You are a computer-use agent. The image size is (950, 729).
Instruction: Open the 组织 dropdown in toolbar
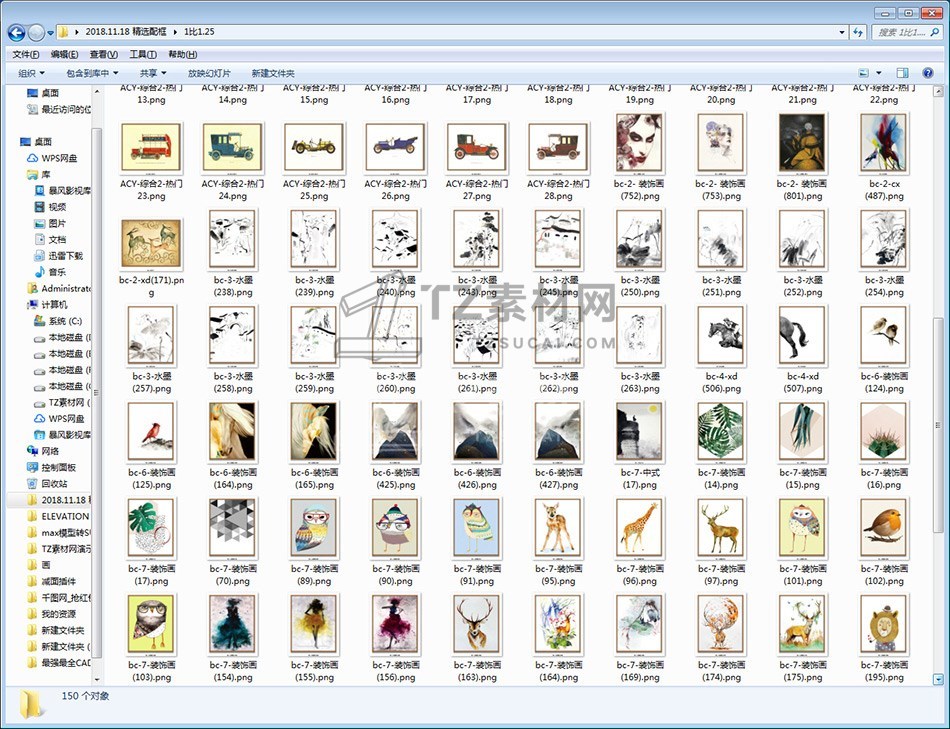pos(32,73)
